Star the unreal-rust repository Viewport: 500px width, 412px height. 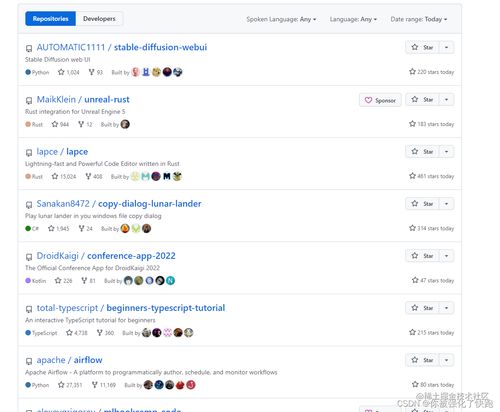[422, 99]
